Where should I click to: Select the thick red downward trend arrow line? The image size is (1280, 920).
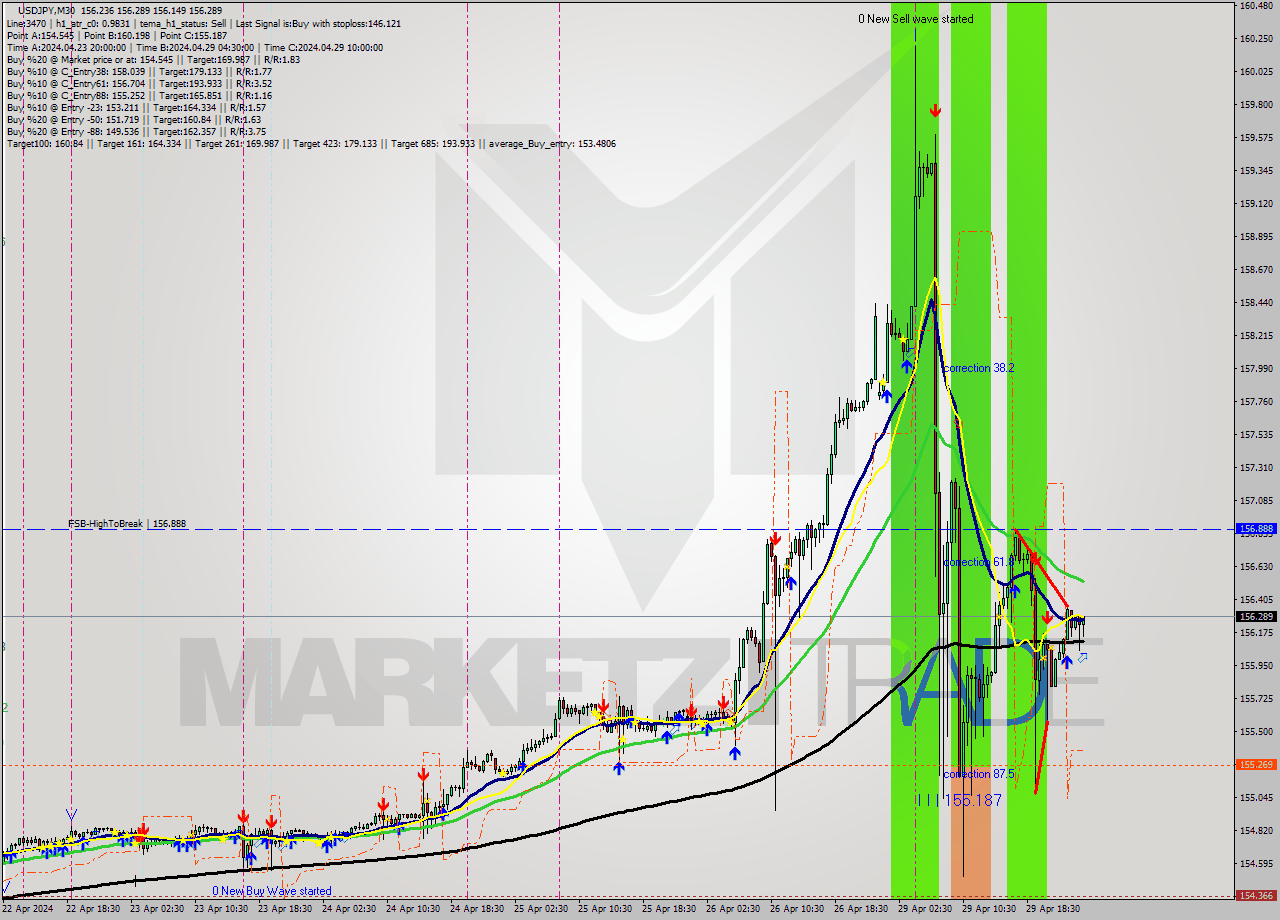point(1044,568)
